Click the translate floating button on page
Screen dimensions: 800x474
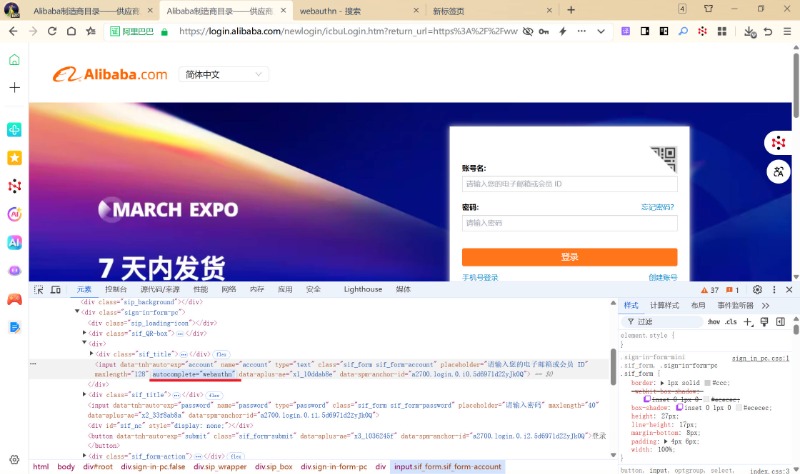779,172
